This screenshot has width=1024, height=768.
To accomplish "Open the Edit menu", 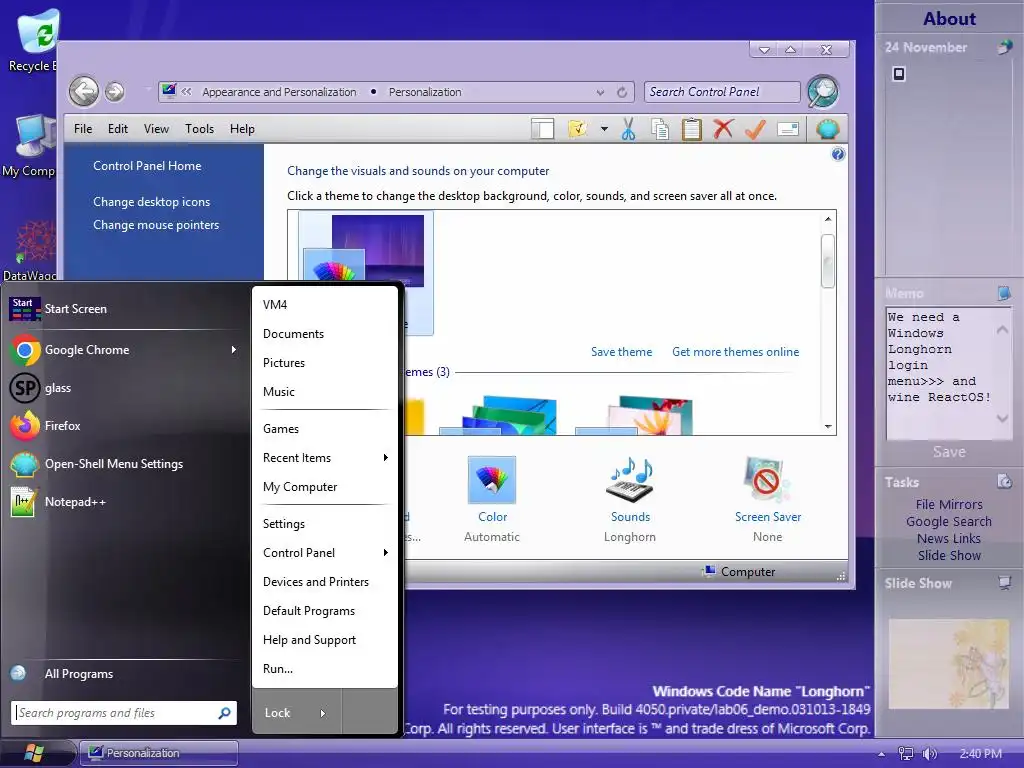I will [x=118, y=129].
